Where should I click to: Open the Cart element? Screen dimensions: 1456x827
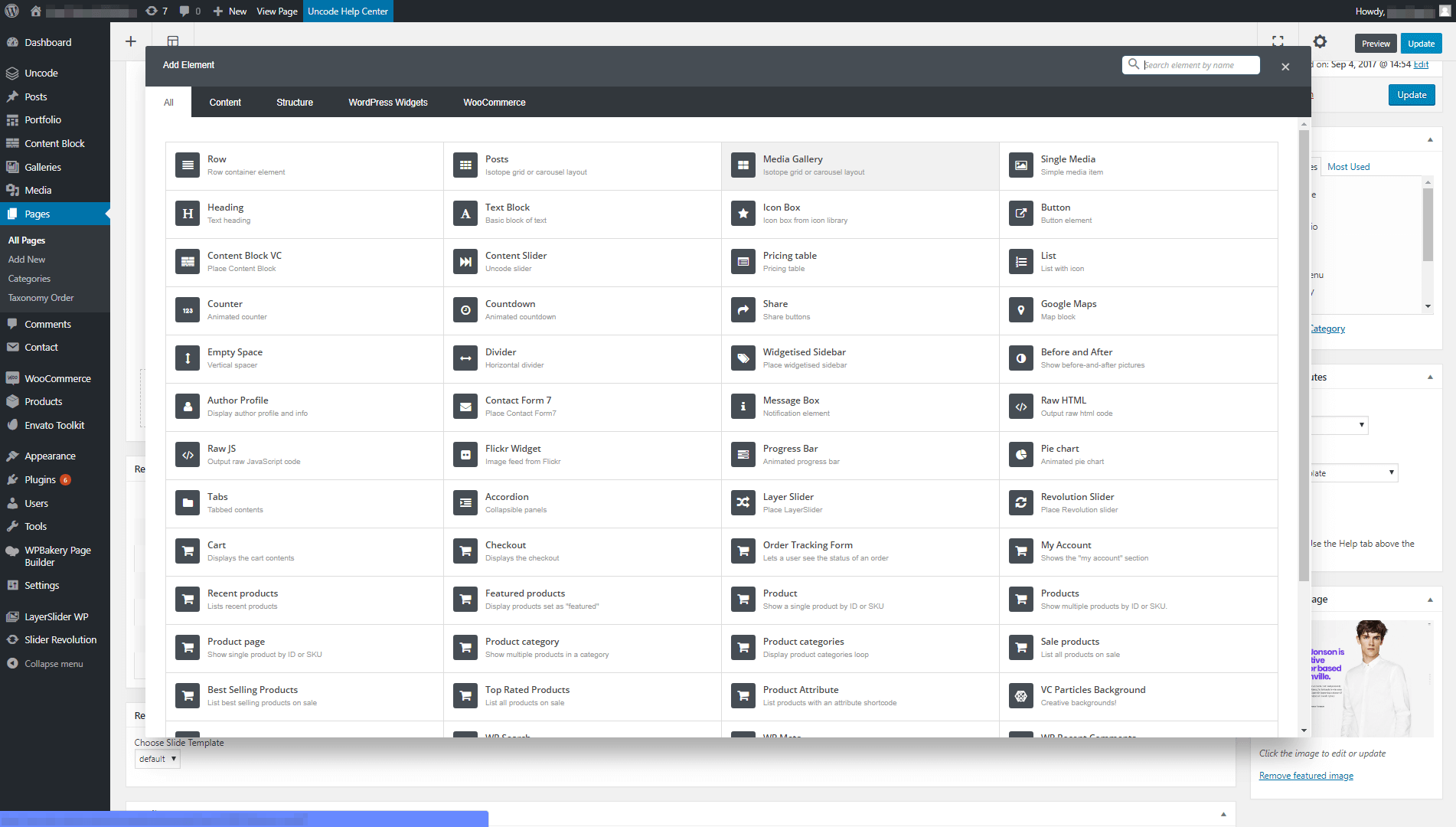point(305,551)
